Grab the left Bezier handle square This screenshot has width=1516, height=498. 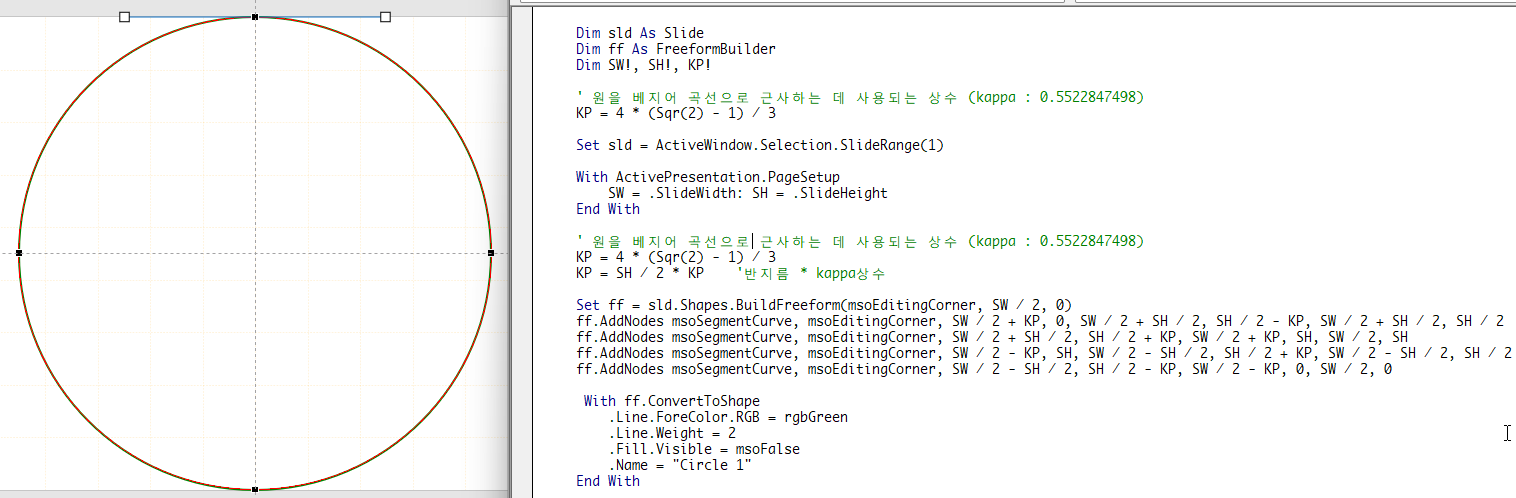[124, 17]
